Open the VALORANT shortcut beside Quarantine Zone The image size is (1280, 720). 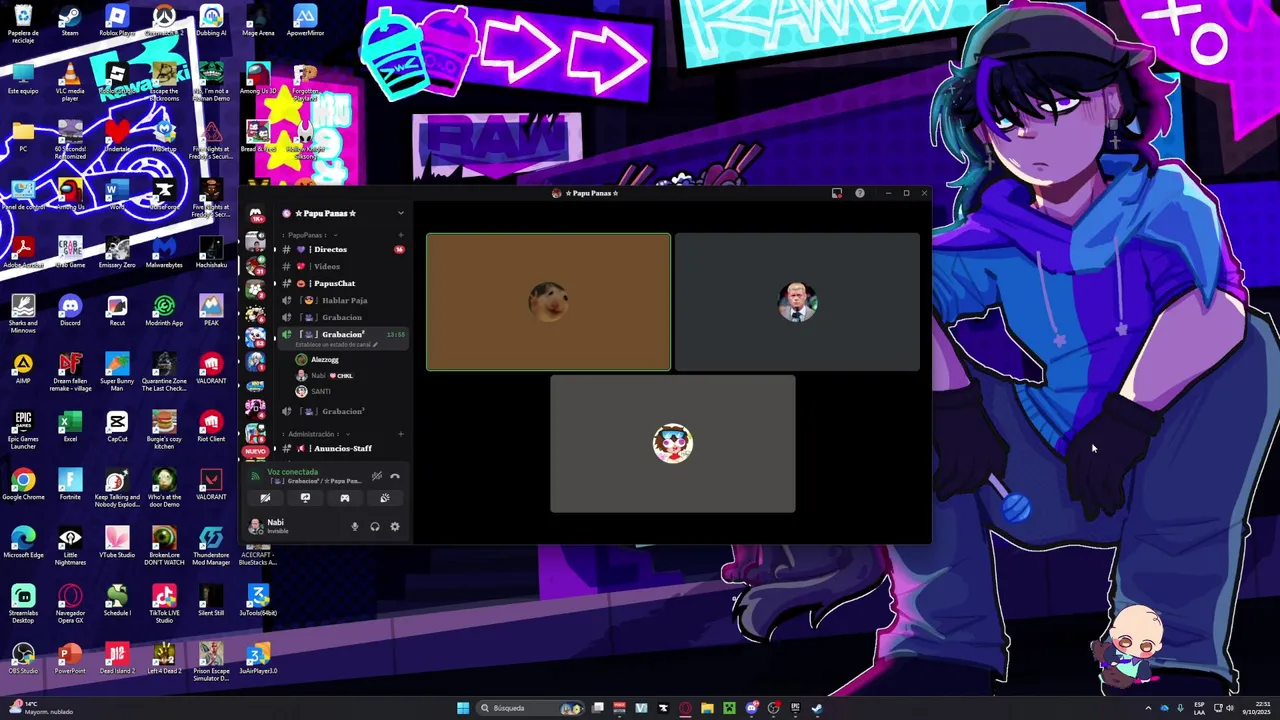(x=211, y=368)
